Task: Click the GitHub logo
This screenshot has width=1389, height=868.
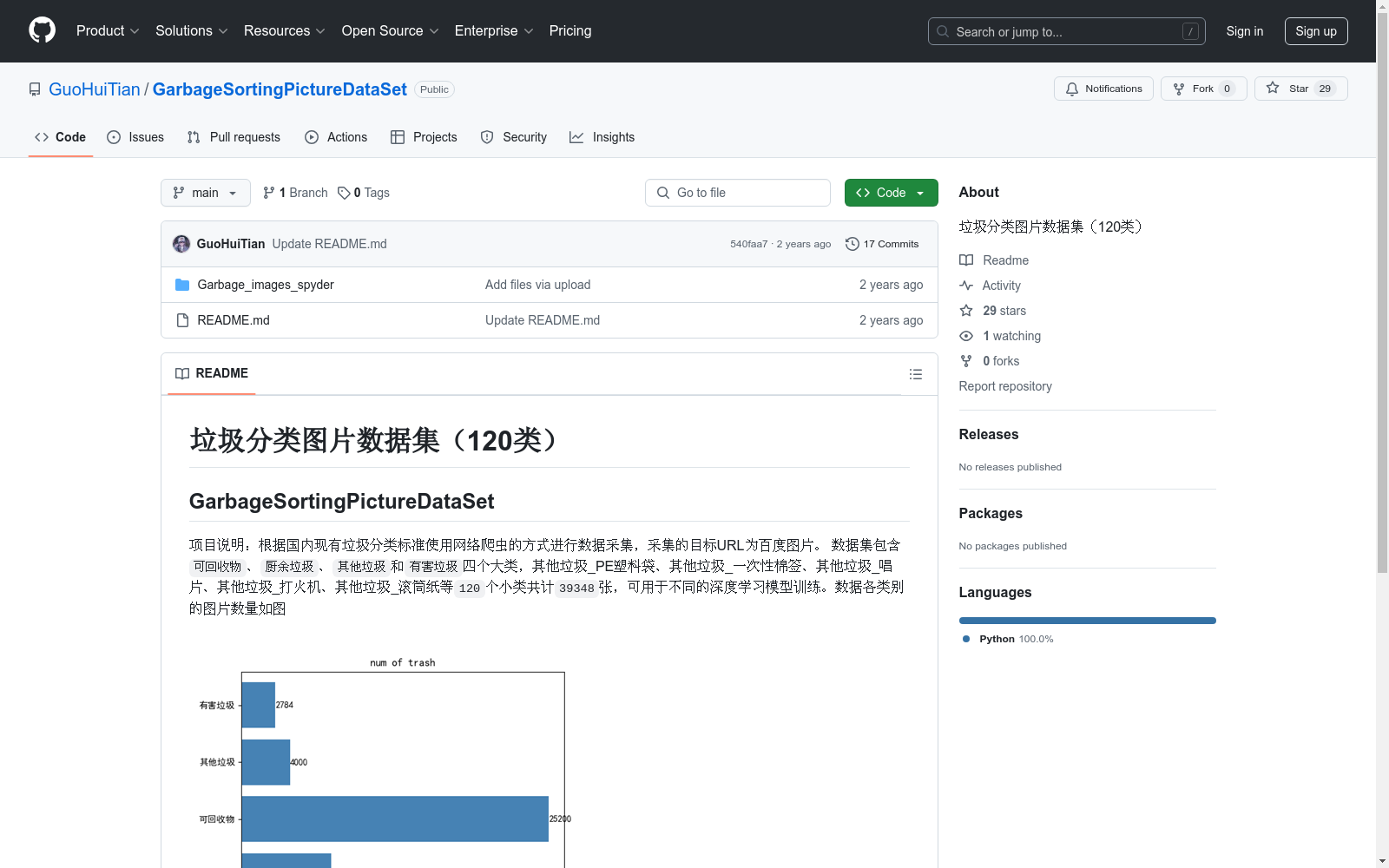Action: pos(42,30)
